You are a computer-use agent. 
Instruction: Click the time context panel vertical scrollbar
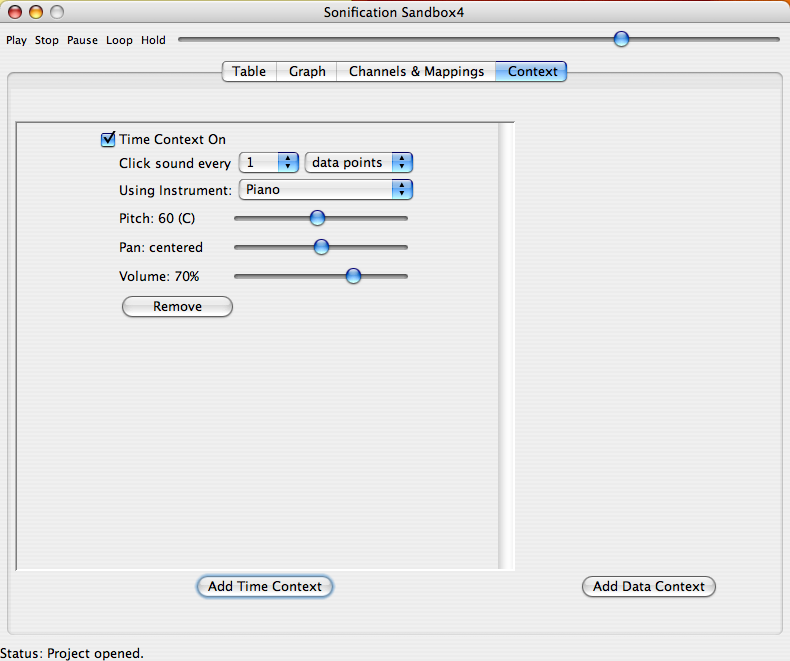click(505, 346)
